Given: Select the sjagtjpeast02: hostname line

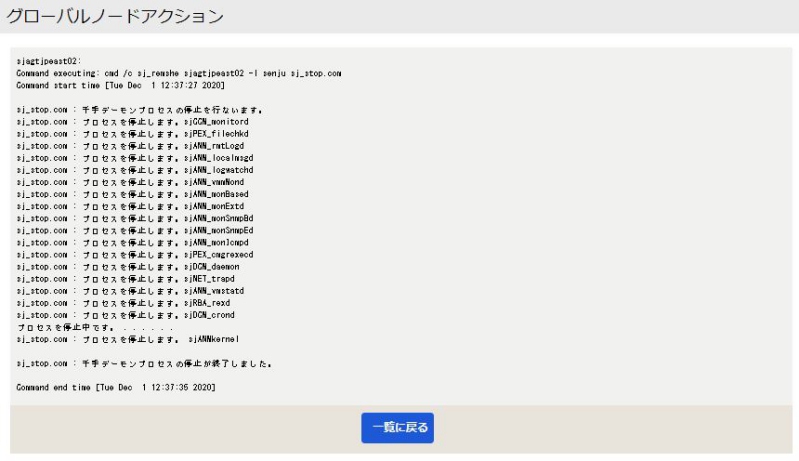Looking at the screenshot, I should coord(48,61).
